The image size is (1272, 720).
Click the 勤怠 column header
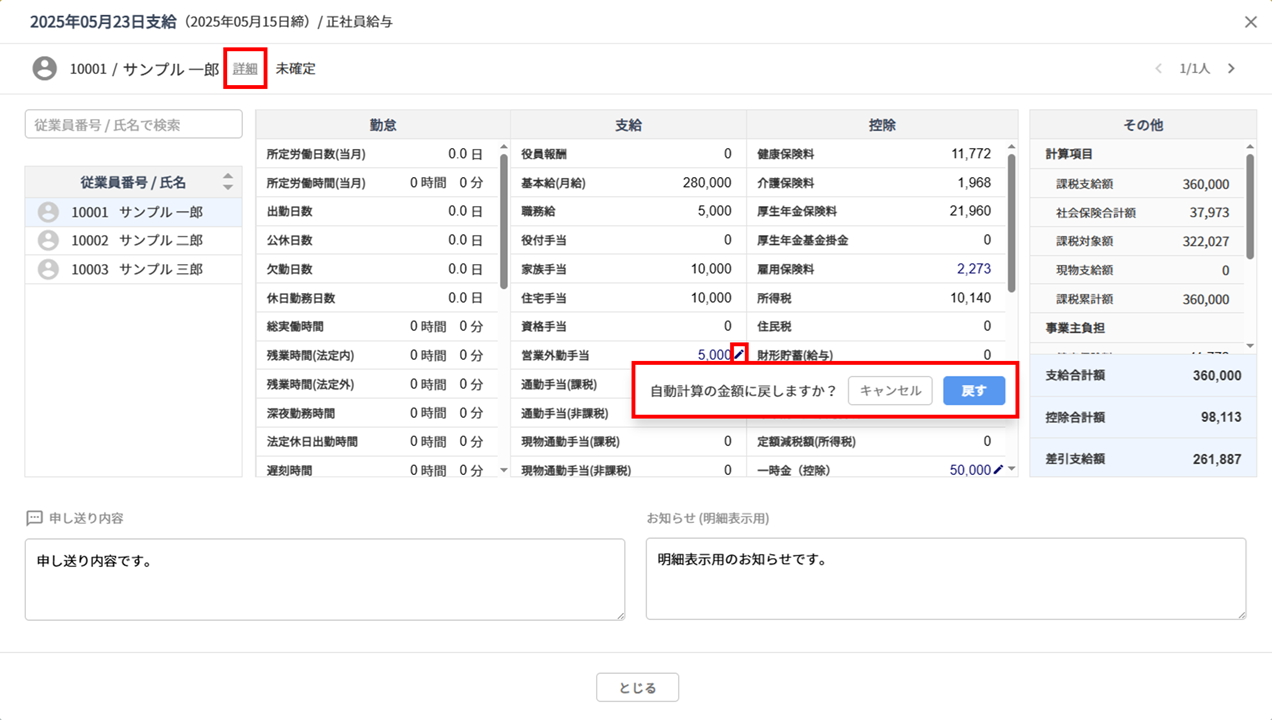coord(383,125)
